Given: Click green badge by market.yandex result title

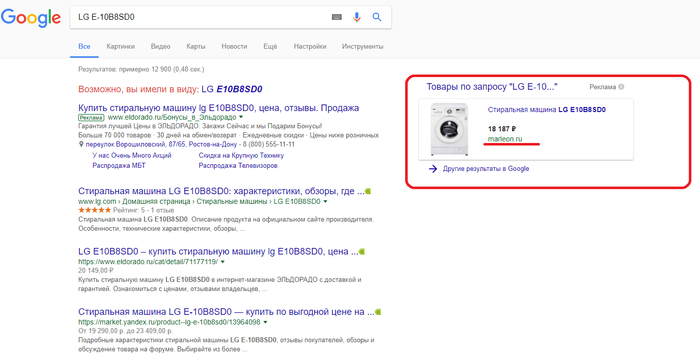Looking at the screenshot, I should coord(378,312).
